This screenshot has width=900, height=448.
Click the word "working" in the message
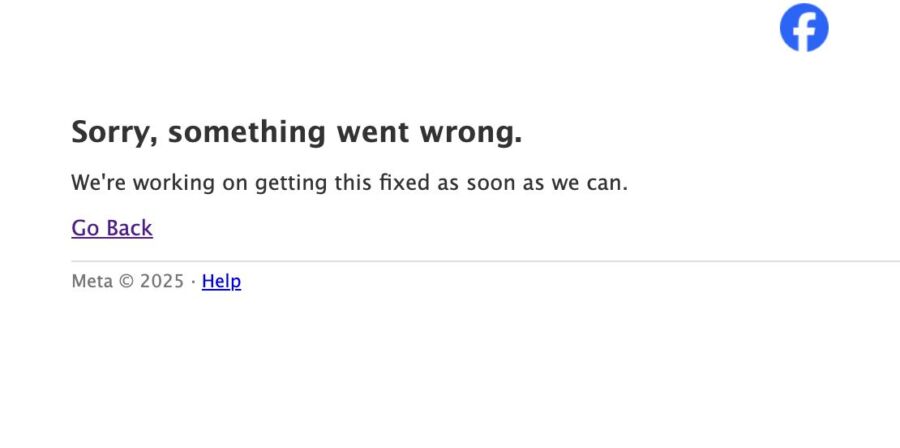[x=174, y=184]
